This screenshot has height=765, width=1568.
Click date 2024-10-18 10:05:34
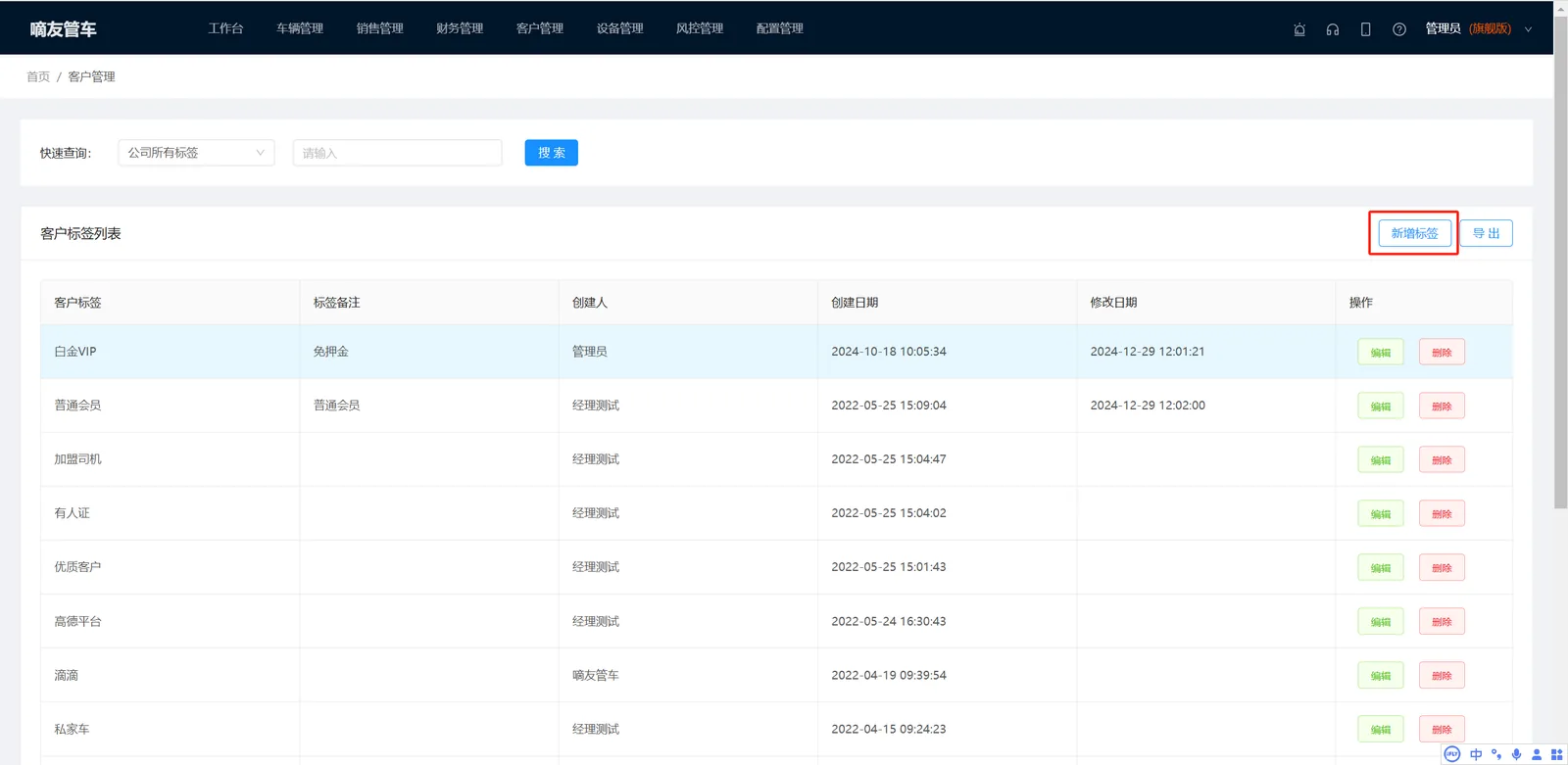click(889, 352)
